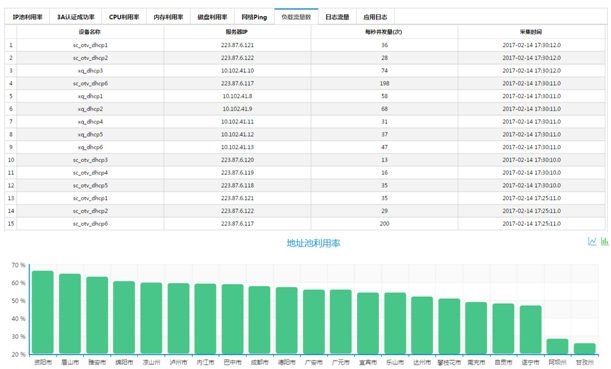Click concurrency value 74
The image size is (611, 369).
[385, 71]
